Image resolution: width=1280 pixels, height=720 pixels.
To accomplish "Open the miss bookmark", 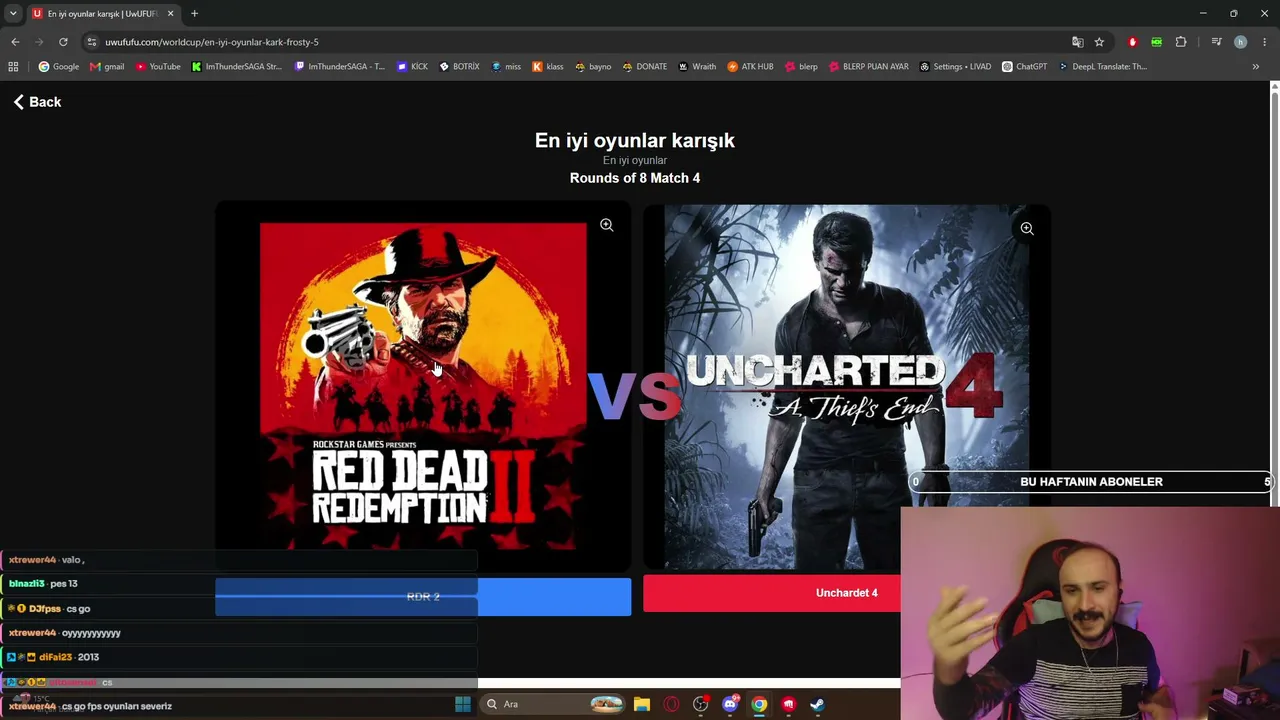I will coord(505,67).
